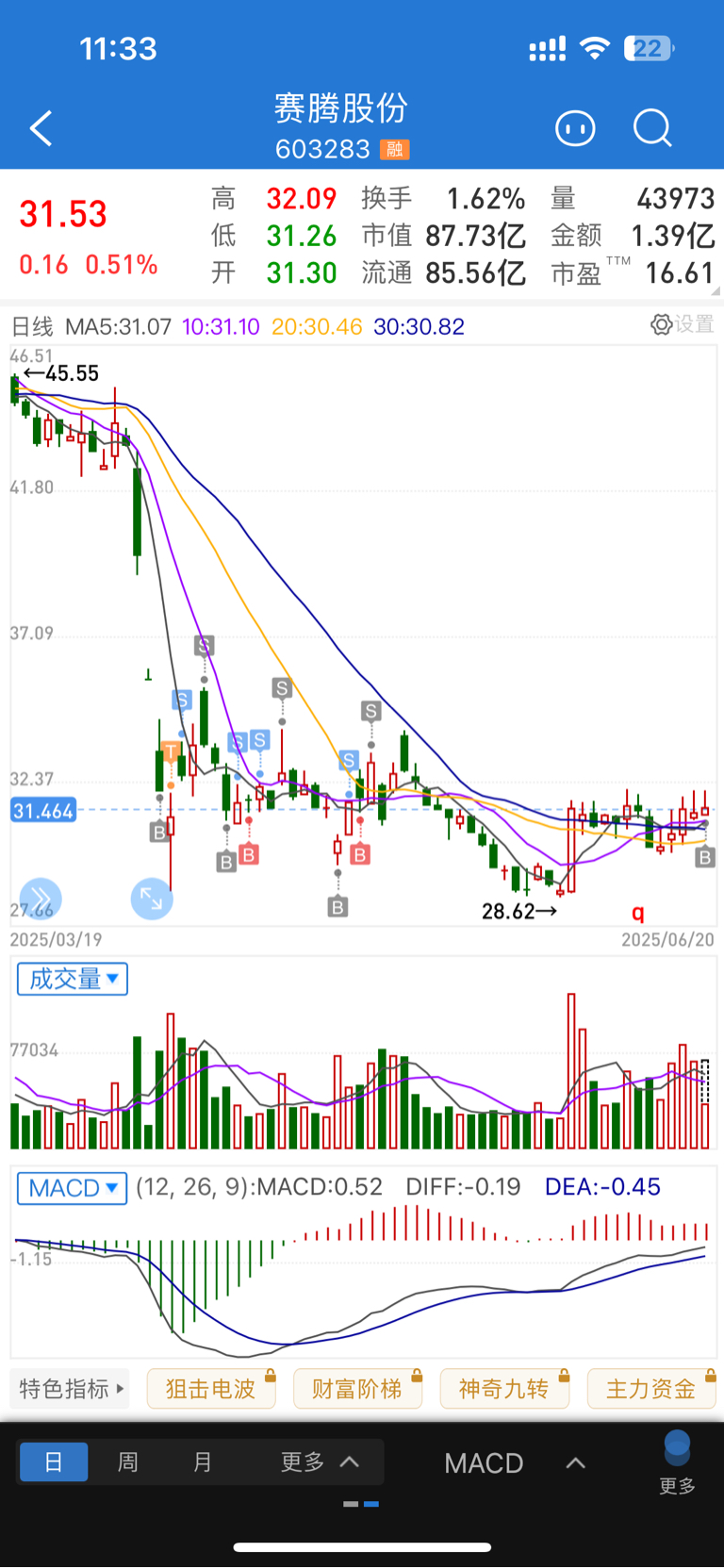Viewport: 724px width, 1568px height.
Task: Tap current price 31.53
Action: pos(63,214)
